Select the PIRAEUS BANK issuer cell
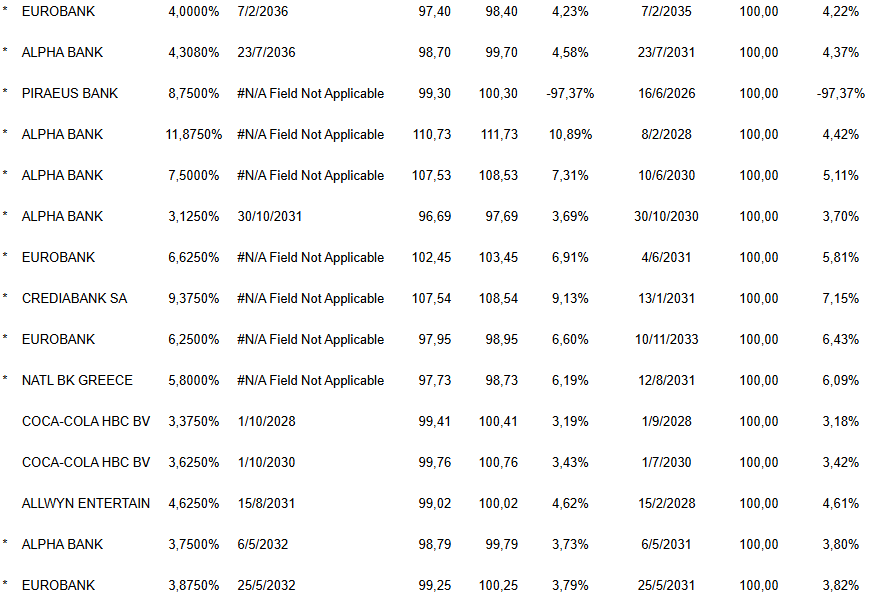The width and height of the screenshot is (895, 612). pos(70,93)
